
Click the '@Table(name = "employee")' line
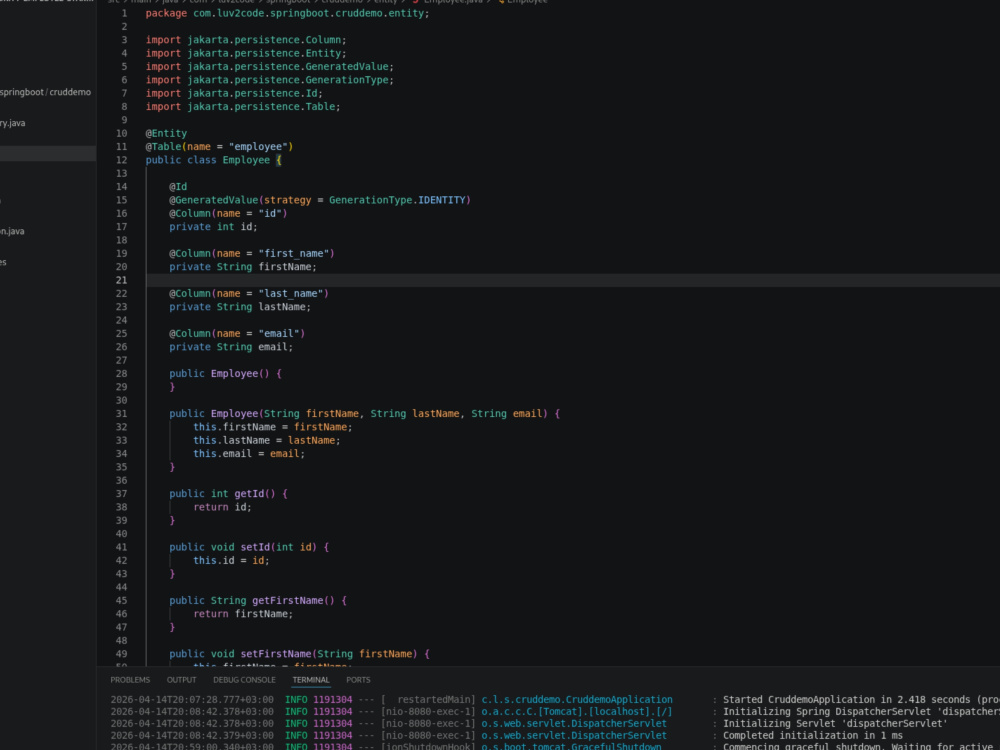pyautogui.click(x=219, y=147)
